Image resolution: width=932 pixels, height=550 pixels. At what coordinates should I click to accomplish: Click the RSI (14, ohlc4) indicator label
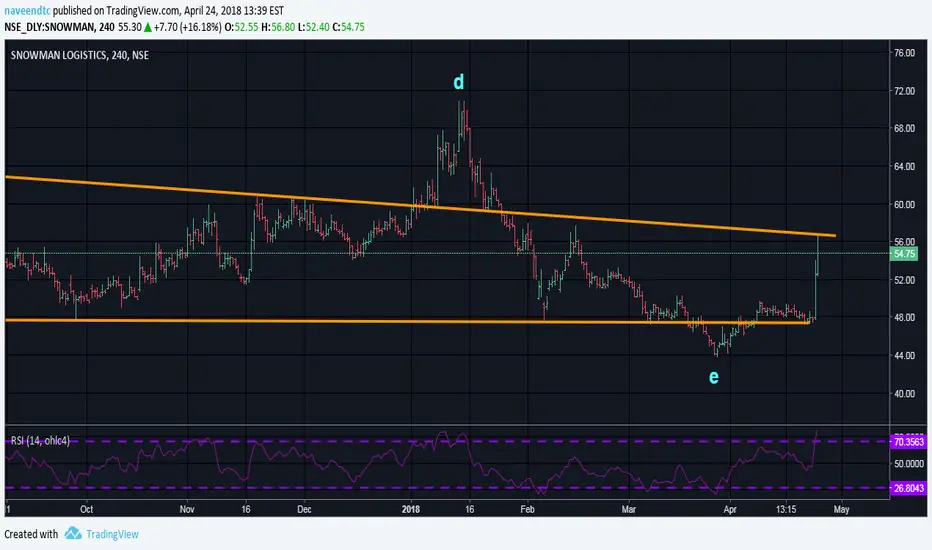[40, 441]
